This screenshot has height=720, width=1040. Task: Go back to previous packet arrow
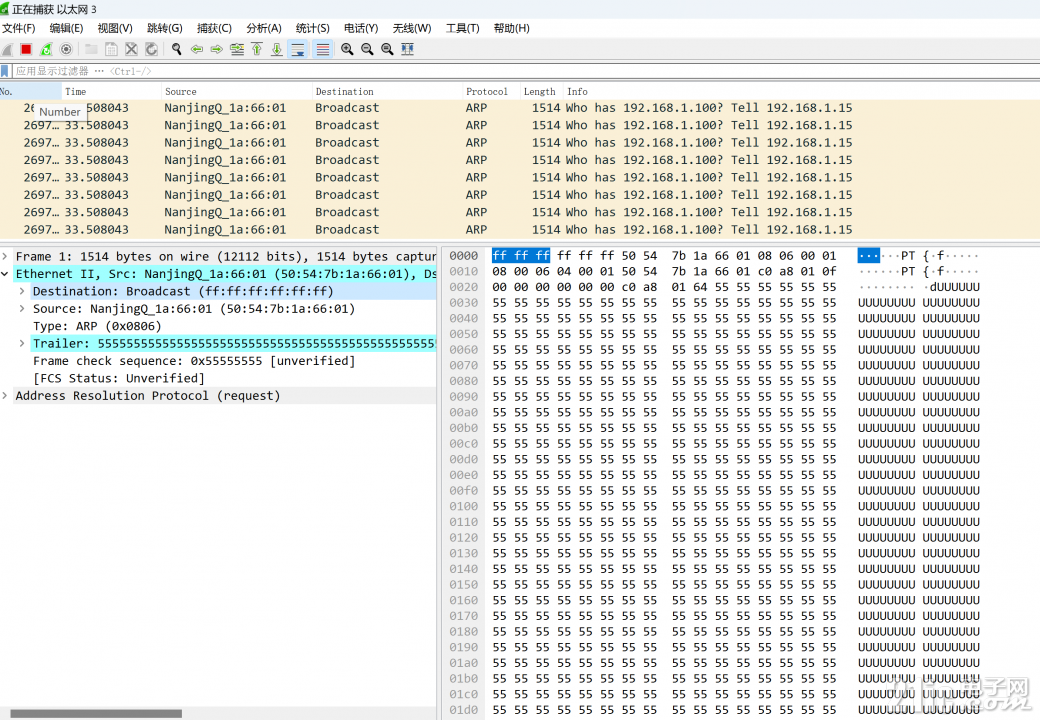(x=196, y=49)
